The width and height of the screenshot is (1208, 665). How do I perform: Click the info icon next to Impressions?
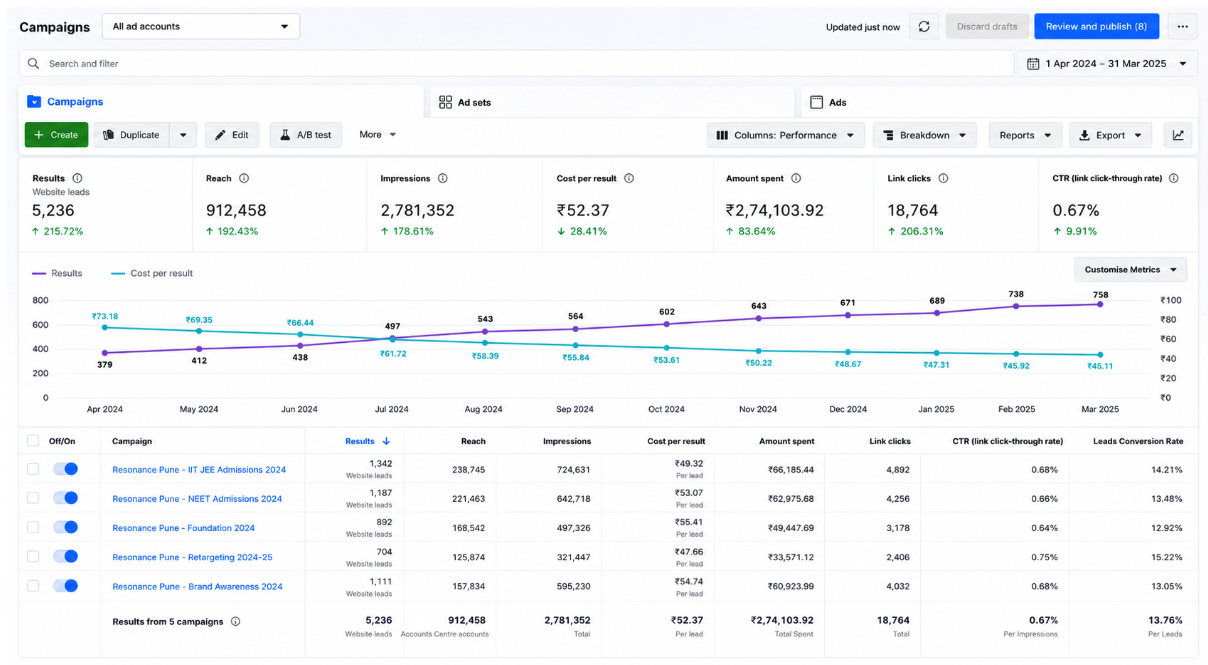(x=442, y=178)
